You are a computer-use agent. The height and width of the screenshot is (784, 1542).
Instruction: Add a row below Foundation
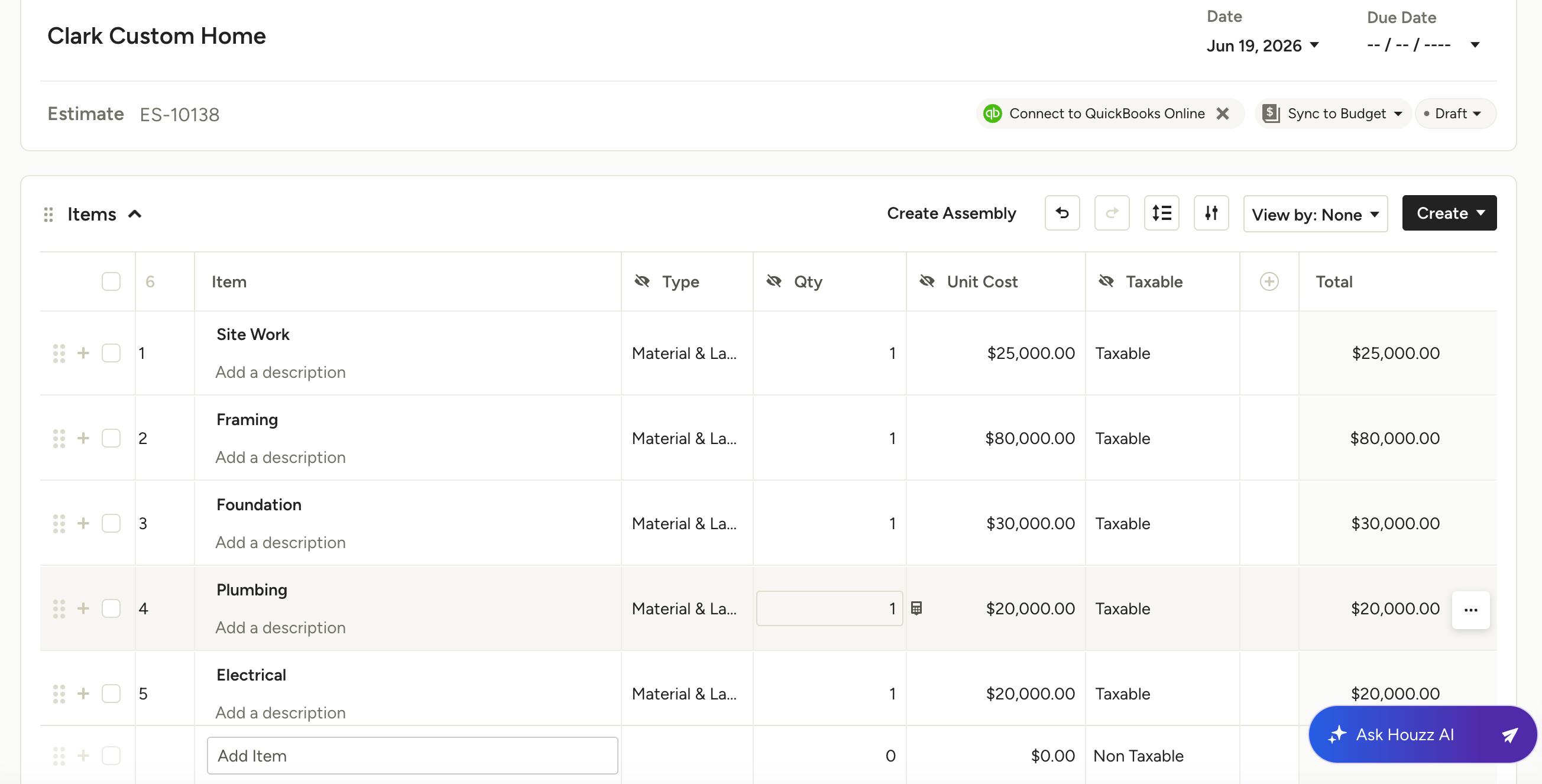click(83, 523)
